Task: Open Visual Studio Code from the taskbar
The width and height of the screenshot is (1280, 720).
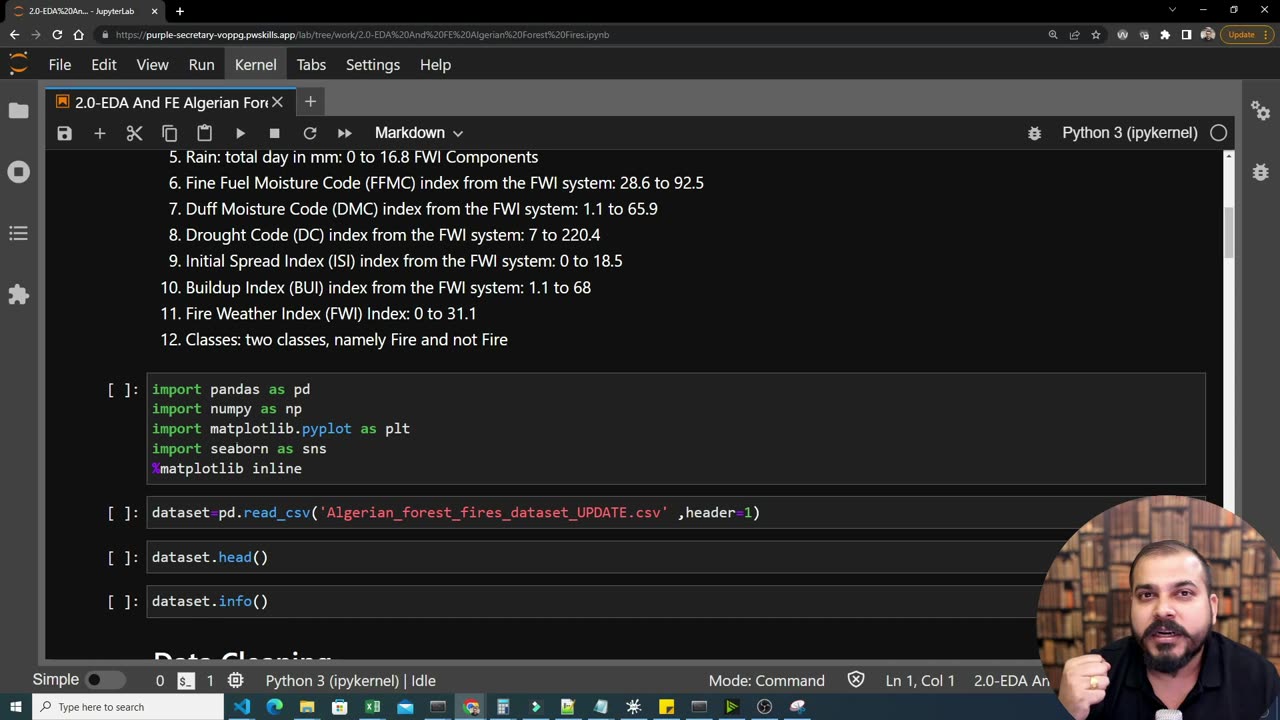Action: pyautogui.click(x=242, y=707)
